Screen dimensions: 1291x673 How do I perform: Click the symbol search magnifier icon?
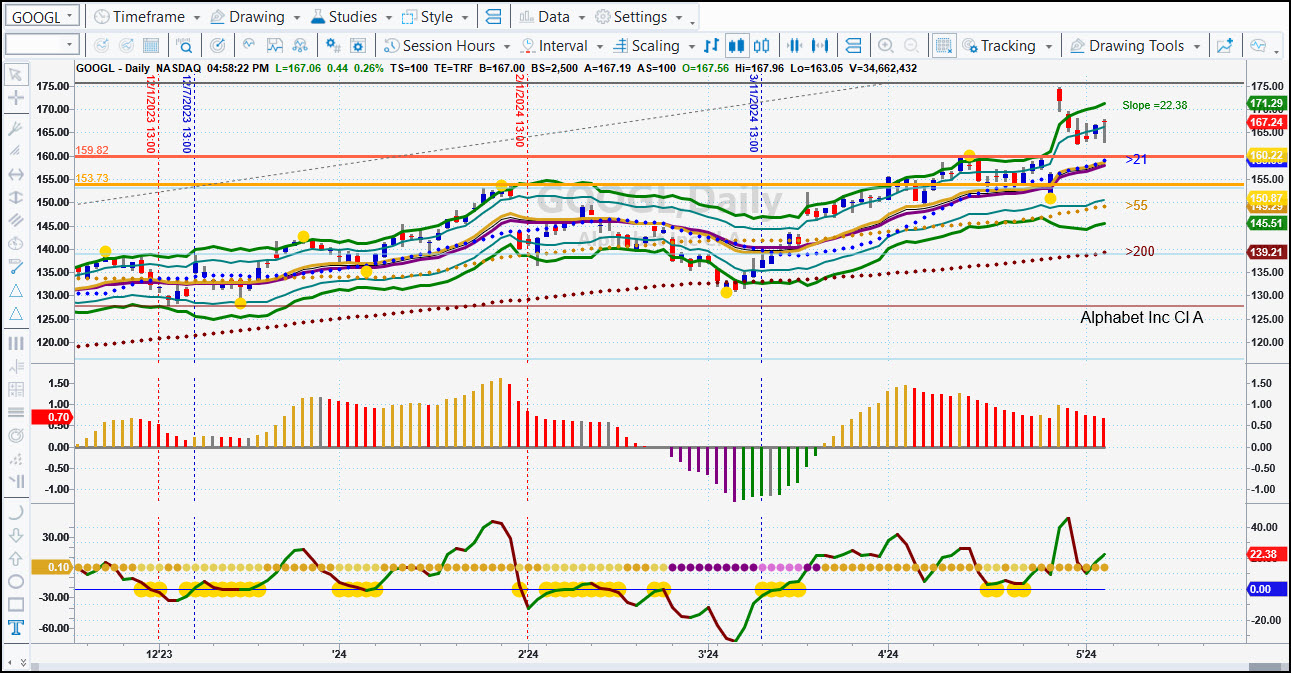(185, 46)
